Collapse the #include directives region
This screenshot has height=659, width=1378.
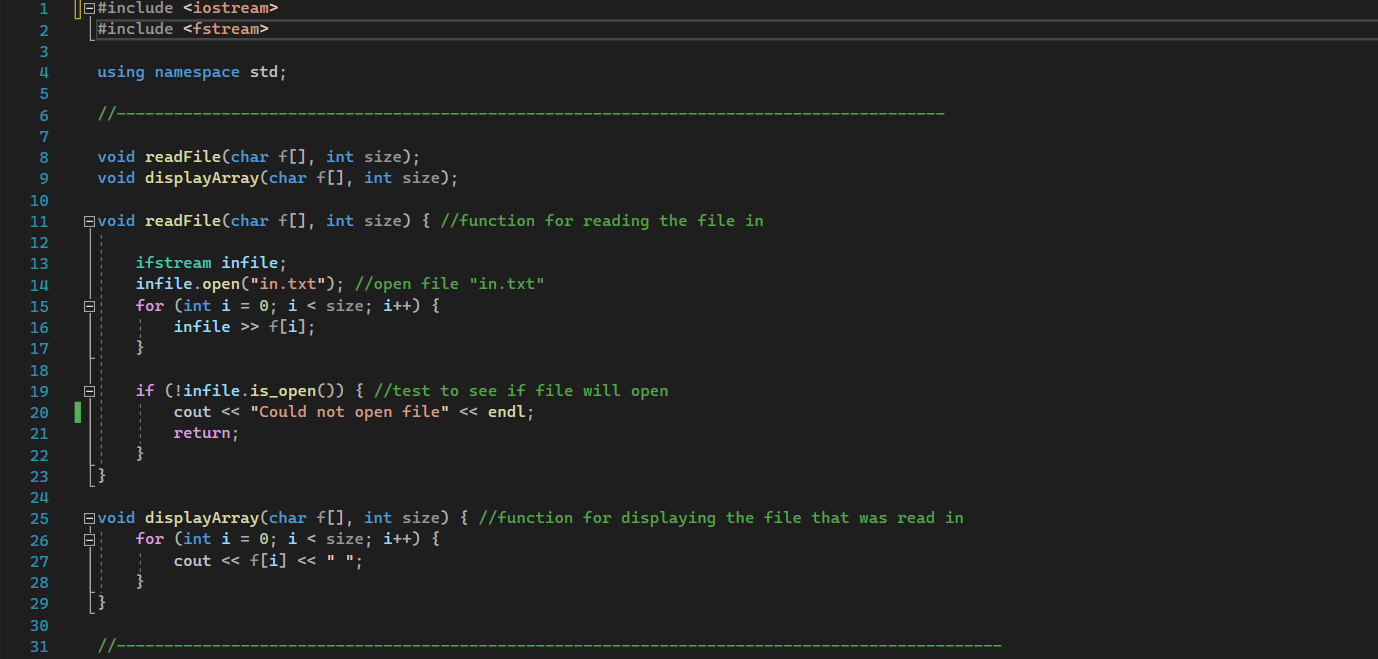click(88, 8)
